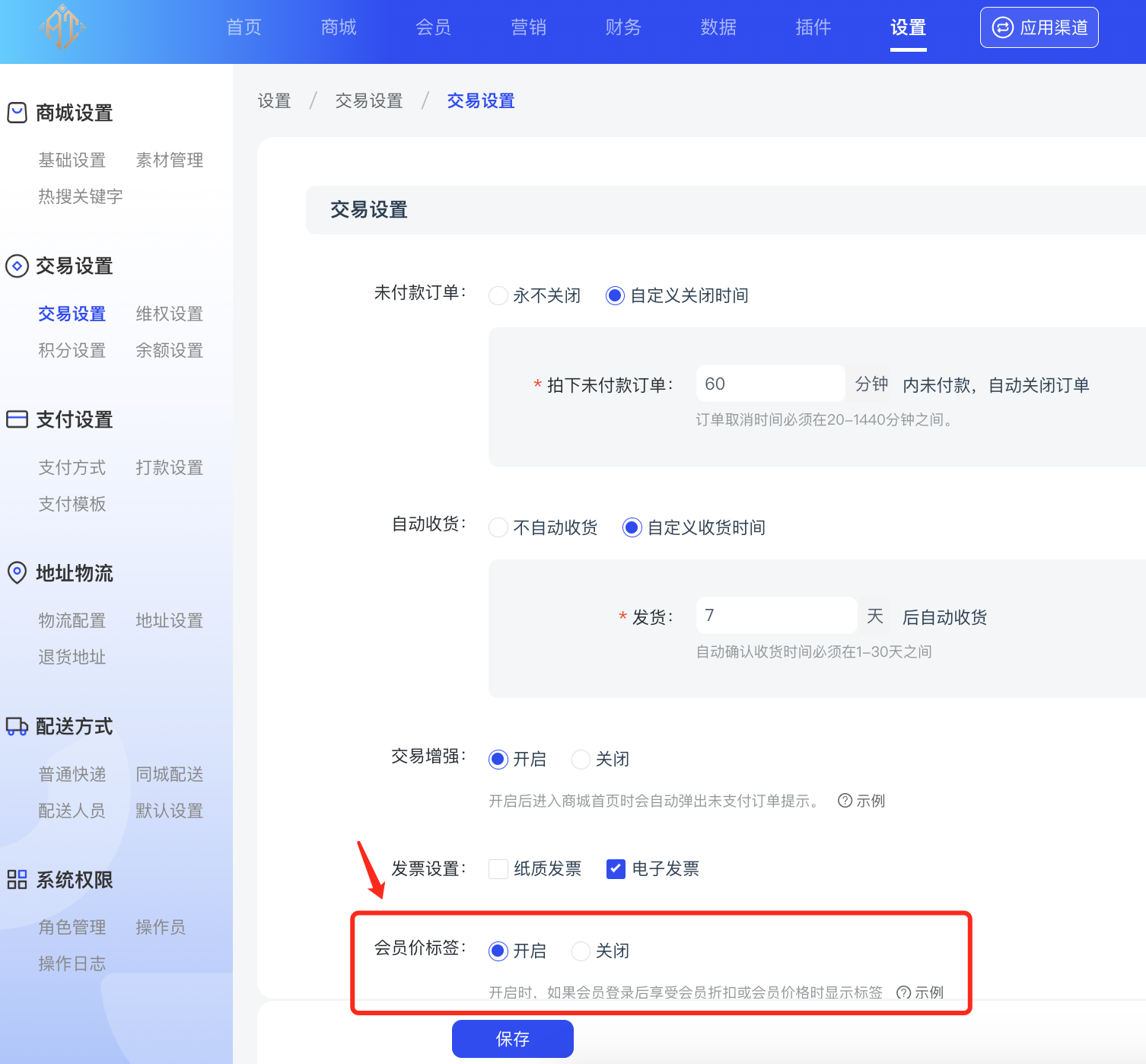Click the question icon next to 交易增强 示例
Image resolution: width=1146 pixels, height=1064 pixels.
pos(845,801)
